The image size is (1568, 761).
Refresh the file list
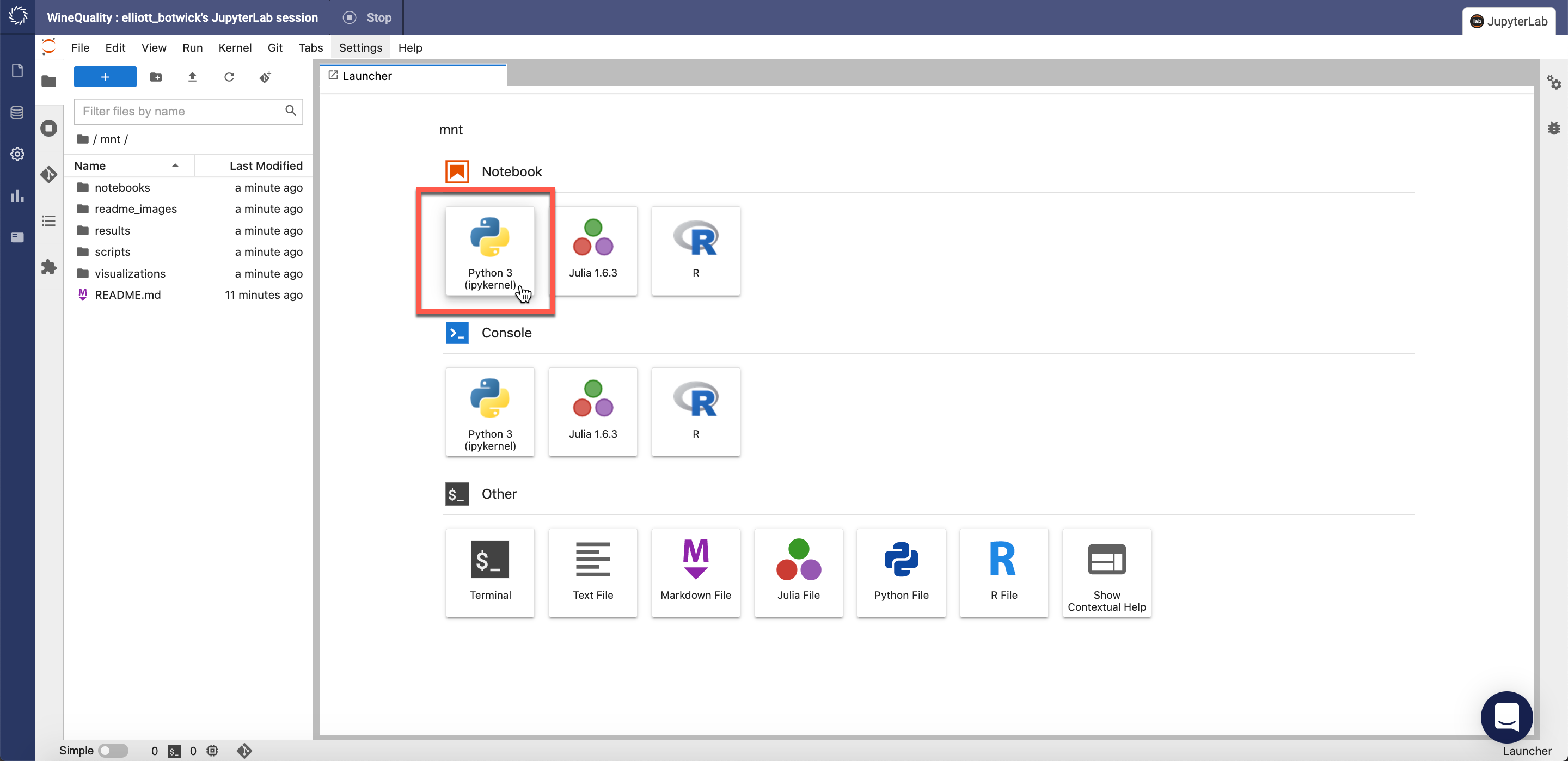(x=229, y=77)
